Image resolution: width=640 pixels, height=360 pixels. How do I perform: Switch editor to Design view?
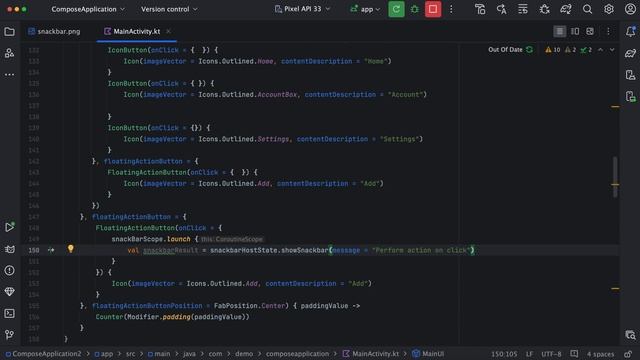pos(590,31)
